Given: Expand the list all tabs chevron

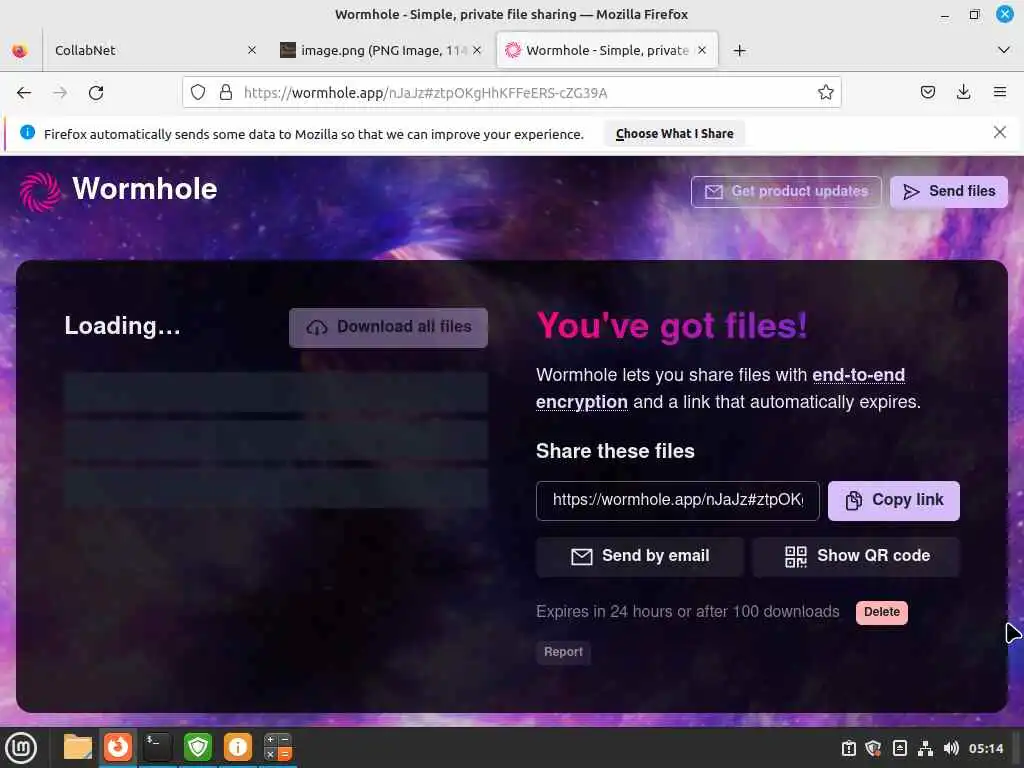Looking at the screenshot, I should coord(1004,50).
